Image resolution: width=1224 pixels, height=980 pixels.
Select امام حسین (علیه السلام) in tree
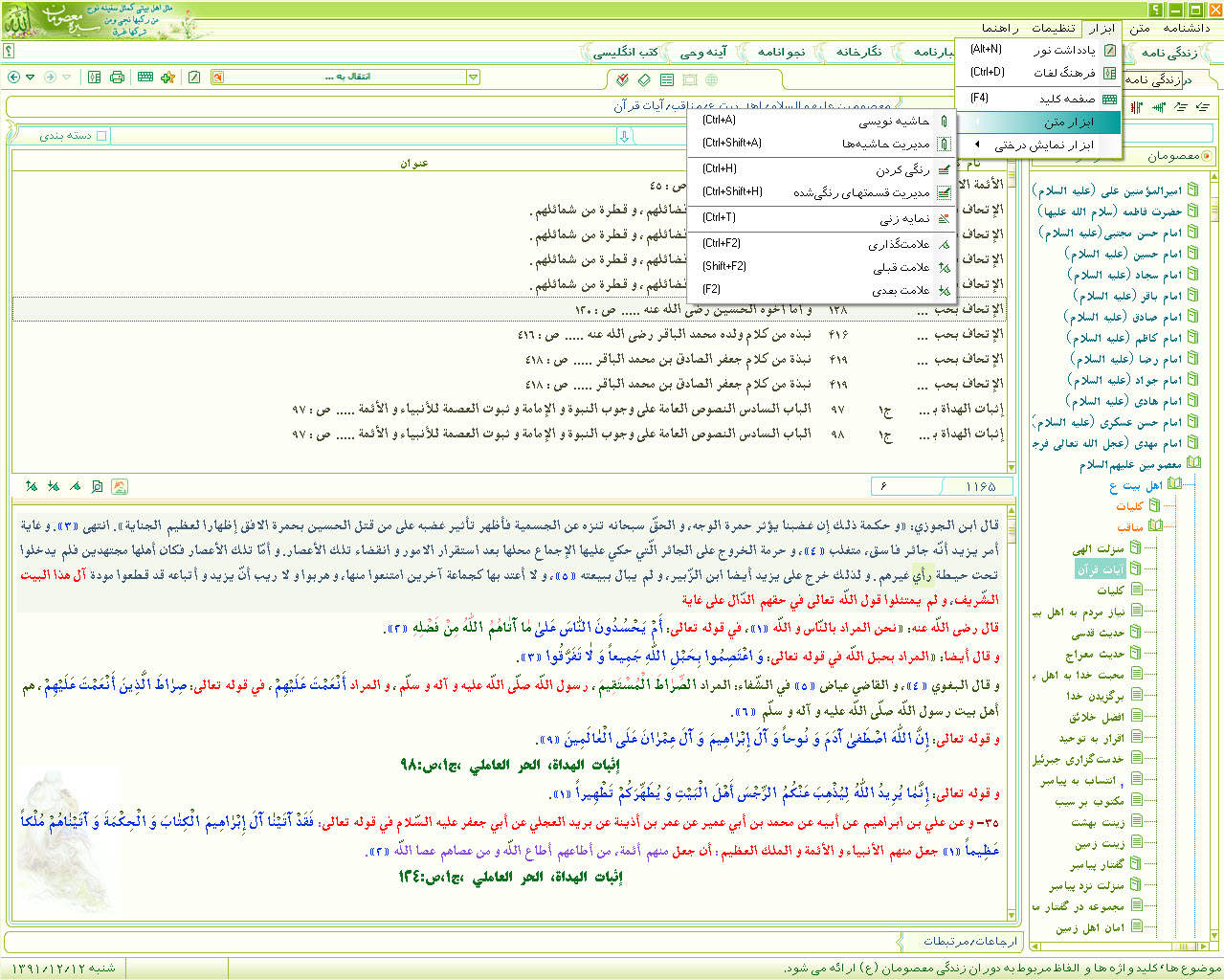(1123, 254)
